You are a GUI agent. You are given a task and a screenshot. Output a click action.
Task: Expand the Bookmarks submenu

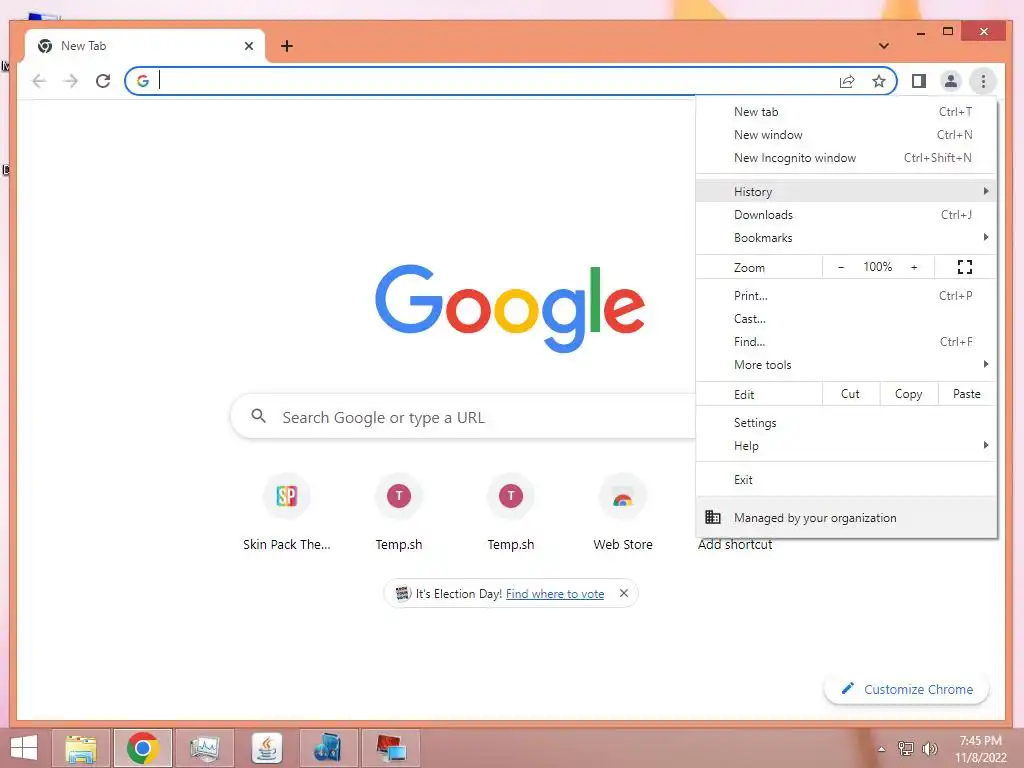846,237
